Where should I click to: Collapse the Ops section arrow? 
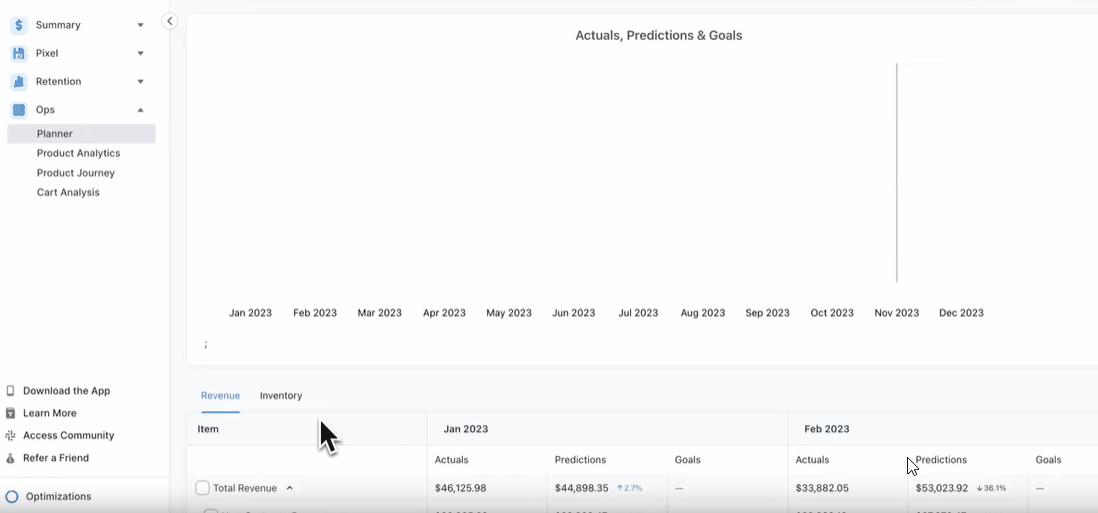click(x=140, y=110)
